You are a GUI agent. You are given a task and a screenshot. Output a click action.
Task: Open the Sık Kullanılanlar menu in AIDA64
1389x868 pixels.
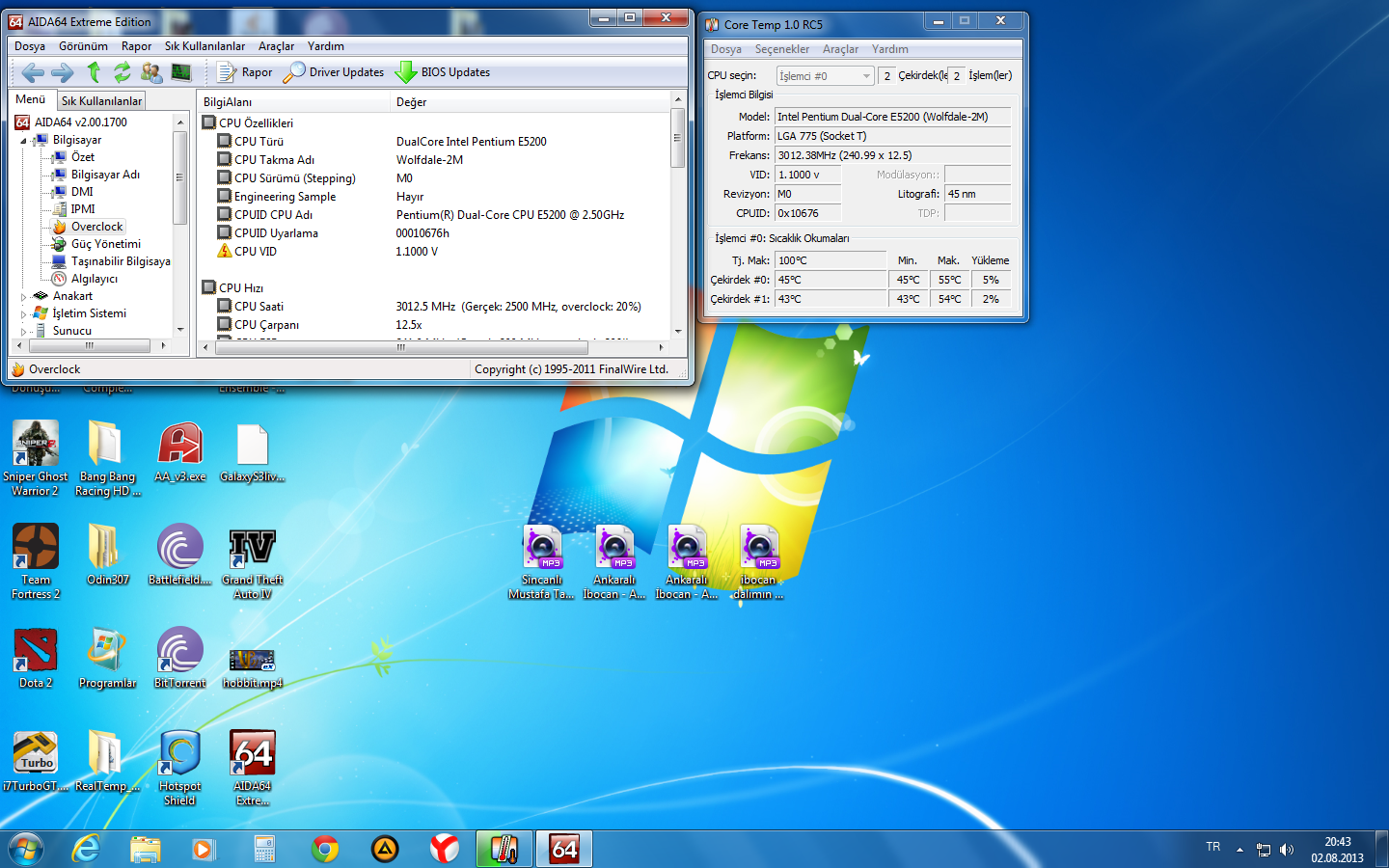(x=204, y=46)
